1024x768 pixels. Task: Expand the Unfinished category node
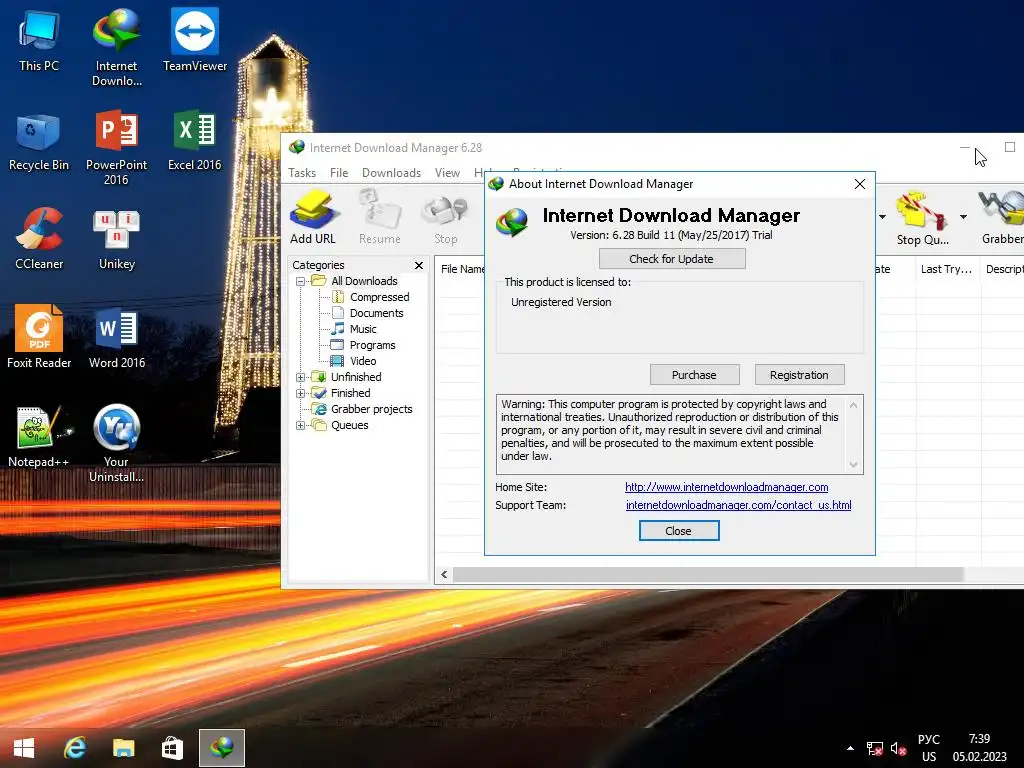[x=300, y=377]
